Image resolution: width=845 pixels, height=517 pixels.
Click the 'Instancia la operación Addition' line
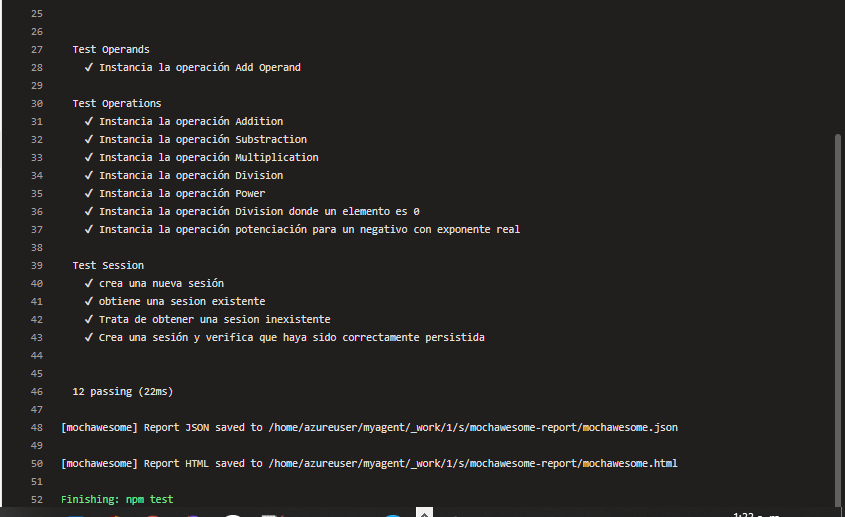[184, 121]
